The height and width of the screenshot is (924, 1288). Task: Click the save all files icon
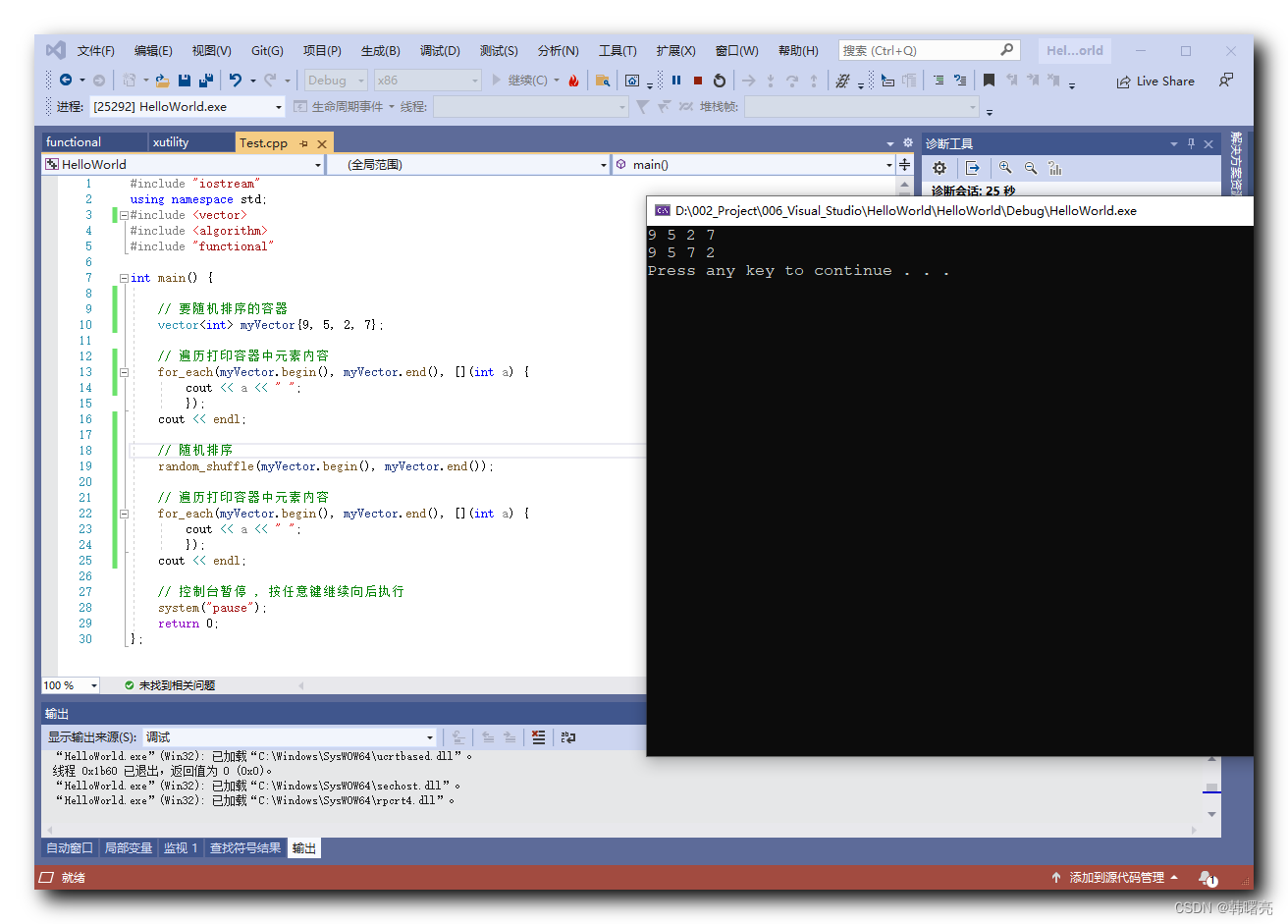pos(206,81)
